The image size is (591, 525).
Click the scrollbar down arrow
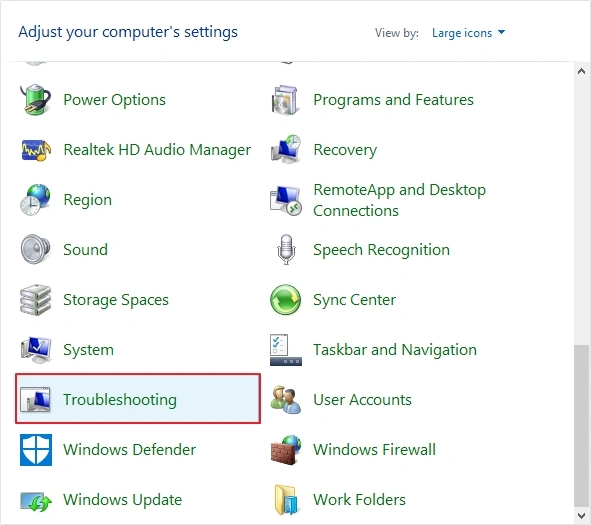[582, 515]
